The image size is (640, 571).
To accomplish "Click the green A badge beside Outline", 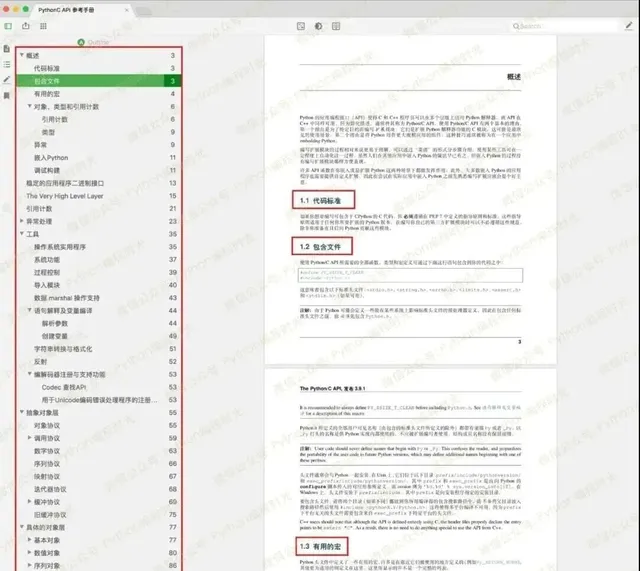I will click(81, 42).
